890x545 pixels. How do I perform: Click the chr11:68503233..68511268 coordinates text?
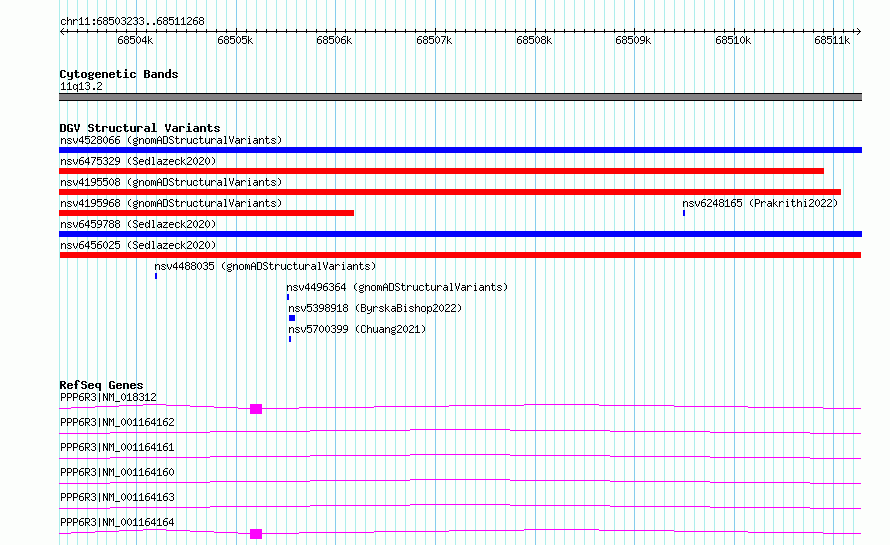(x=132, y=22)
